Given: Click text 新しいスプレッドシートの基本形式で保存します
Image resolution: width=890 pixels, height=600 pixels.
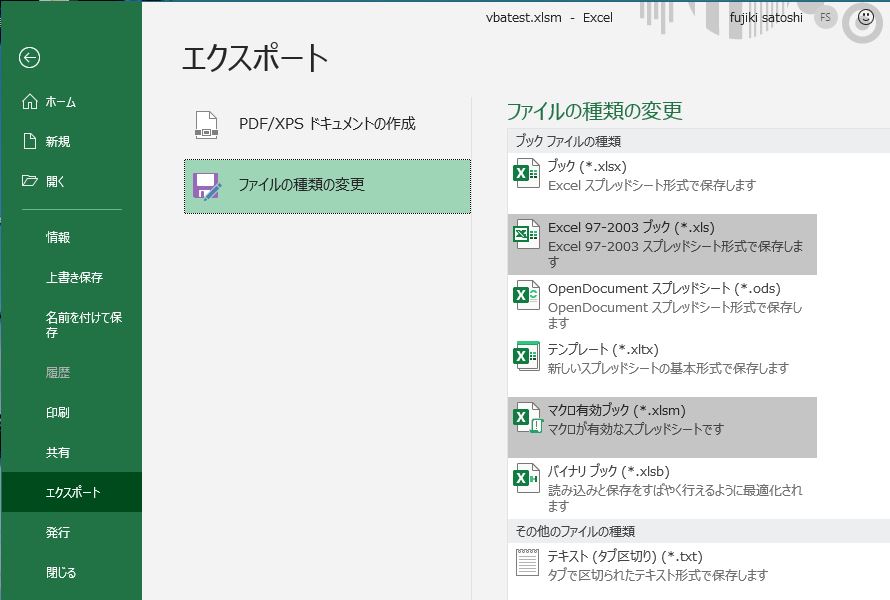Looking at the screenshot, I should coord(668,368).
